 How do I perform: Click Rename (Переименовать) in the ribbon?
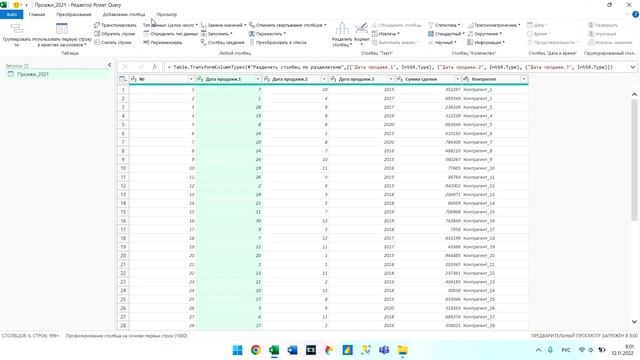(163, 42)
